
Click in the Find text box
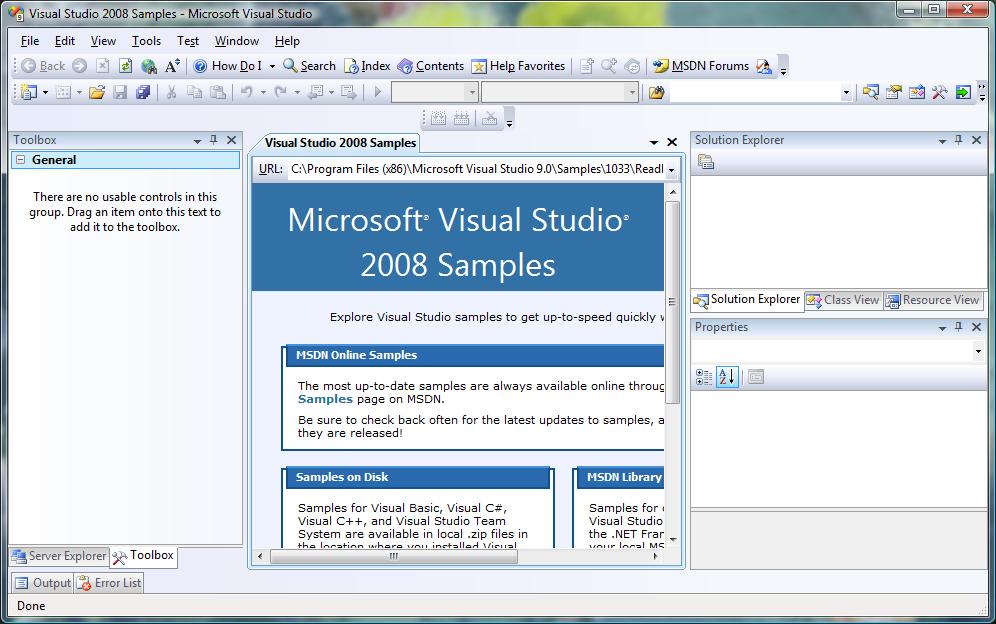click(754, 93)
